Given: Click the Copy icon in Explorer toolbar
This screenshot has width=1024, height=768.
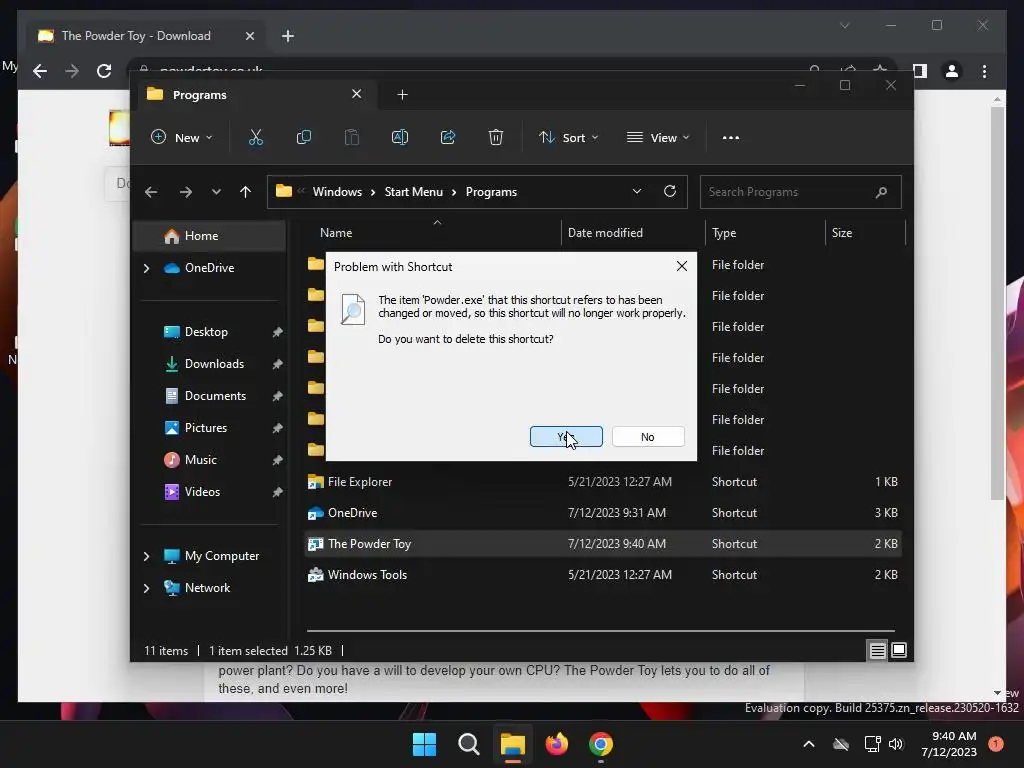Looking at the screenshot, I should point(304,138).
